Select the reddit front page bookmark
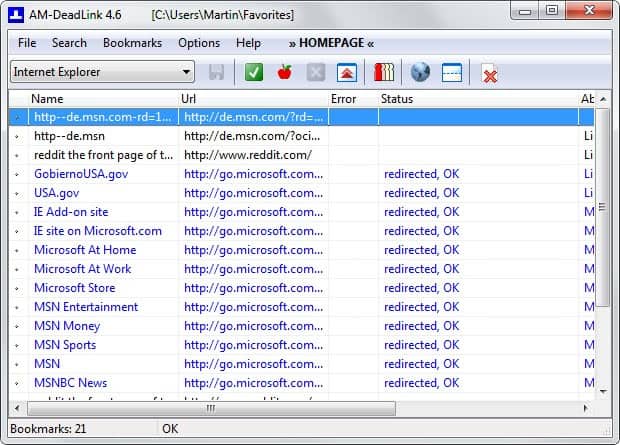This screenshot has width=620, height=445. (301, 155)
